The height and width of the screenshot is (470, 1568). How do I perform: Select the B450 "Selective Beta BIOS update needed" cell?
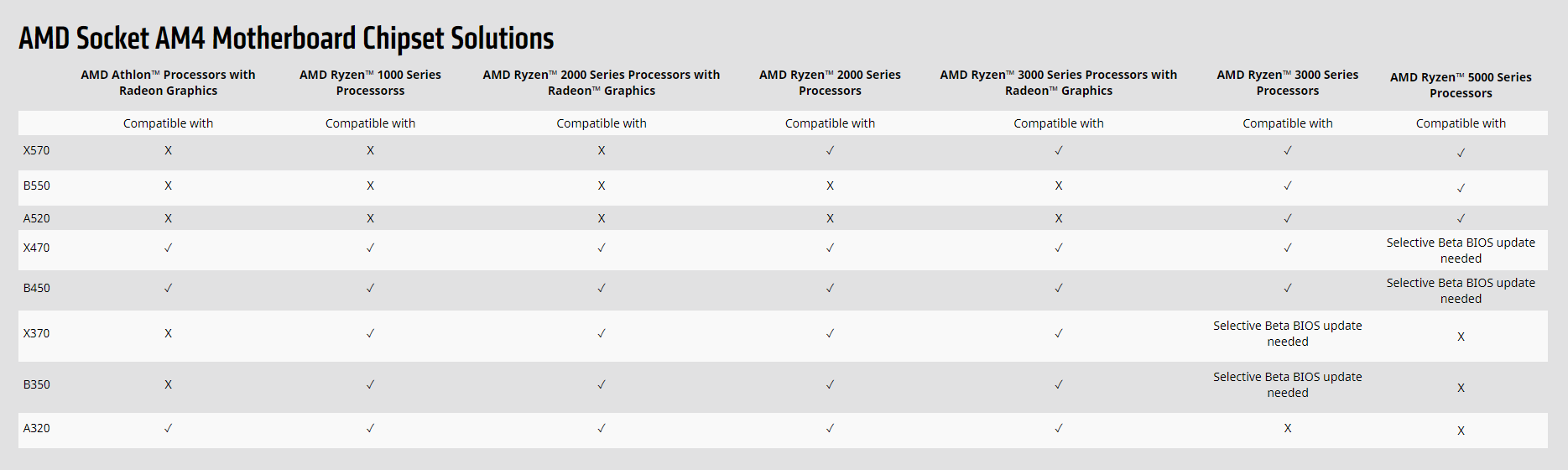pyautogui.click(x=1461, y=290)
